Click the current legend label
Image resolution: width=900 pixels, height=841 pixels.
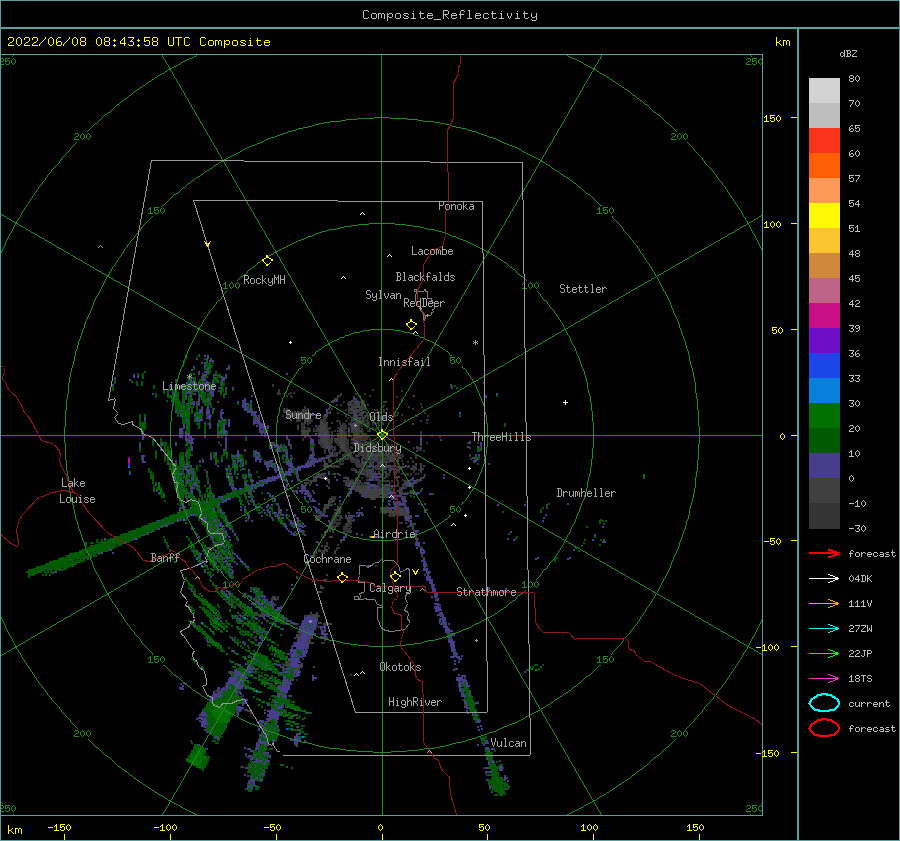869,704
